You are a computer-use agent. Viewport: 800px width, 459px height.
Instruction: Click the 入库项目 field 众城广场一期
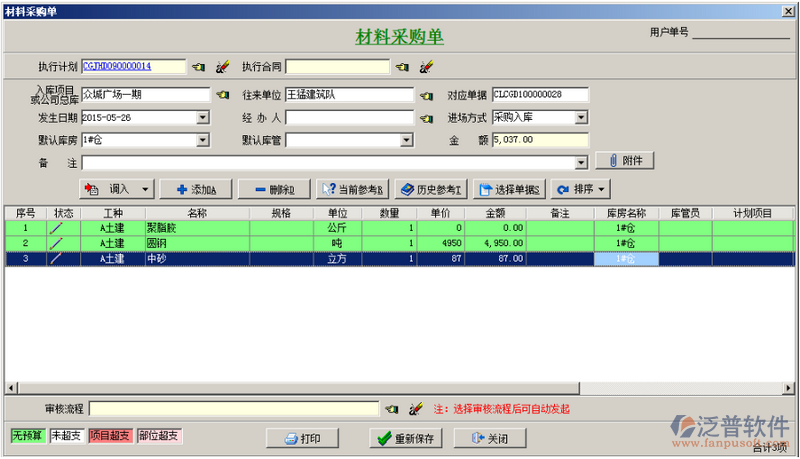pyautogui.click(x=145, y=94)
